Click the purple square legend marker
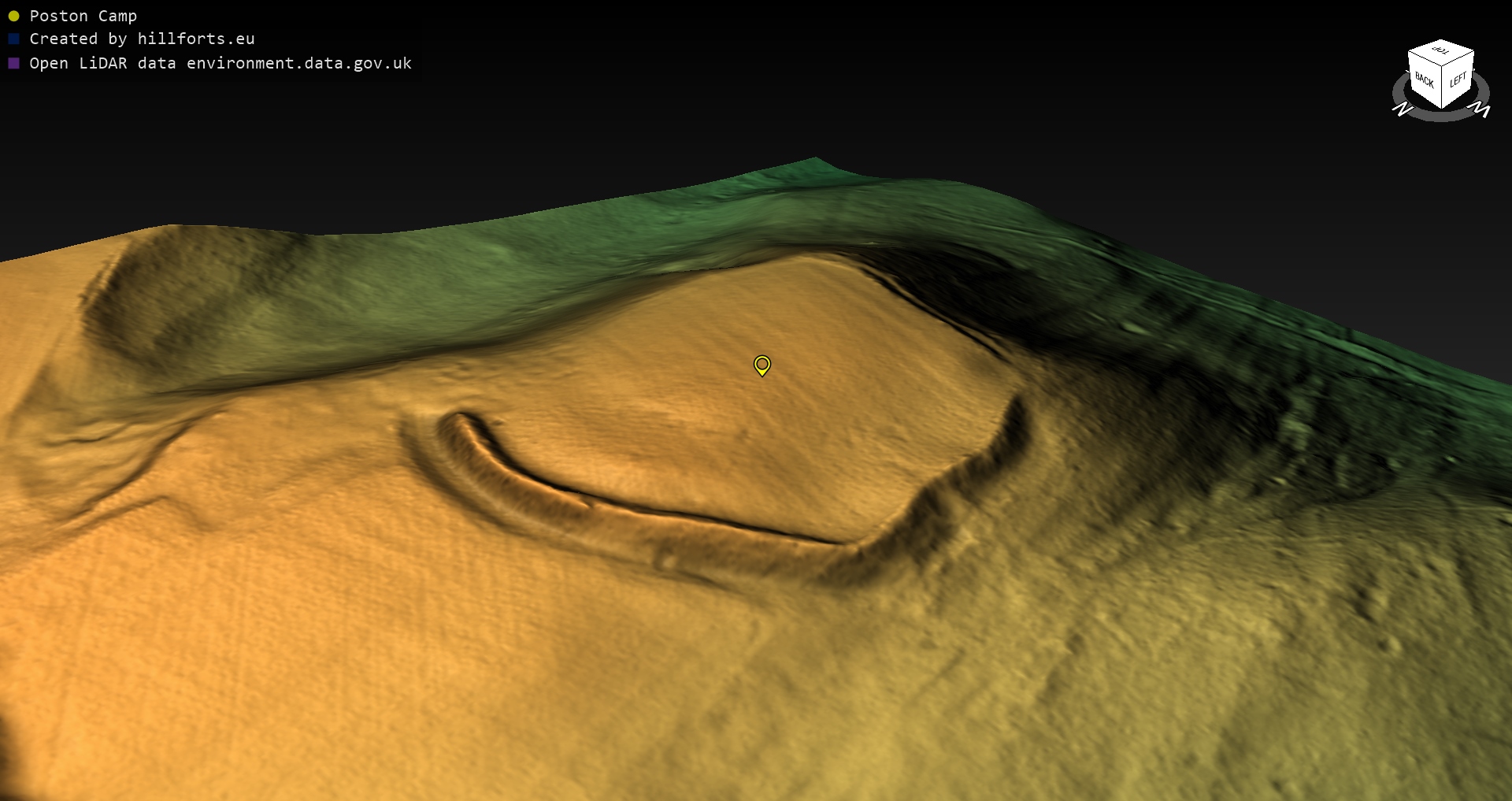 (13, 63)
